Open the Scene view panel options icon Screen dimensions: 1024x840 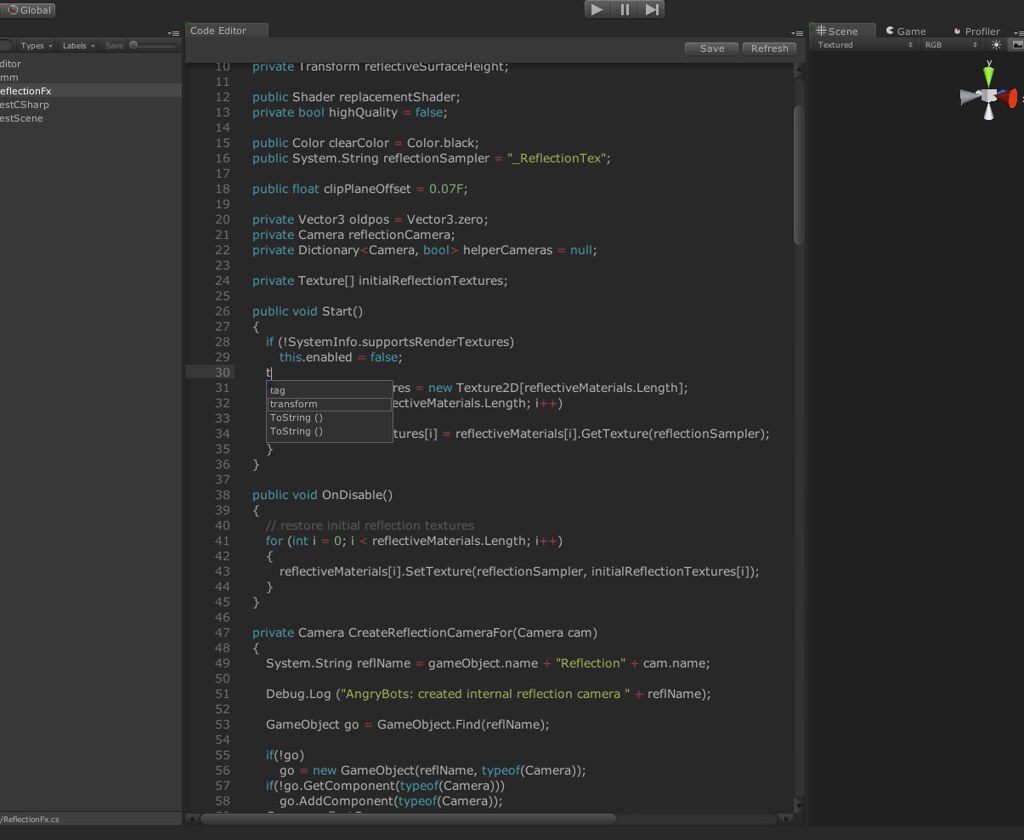1019,30
